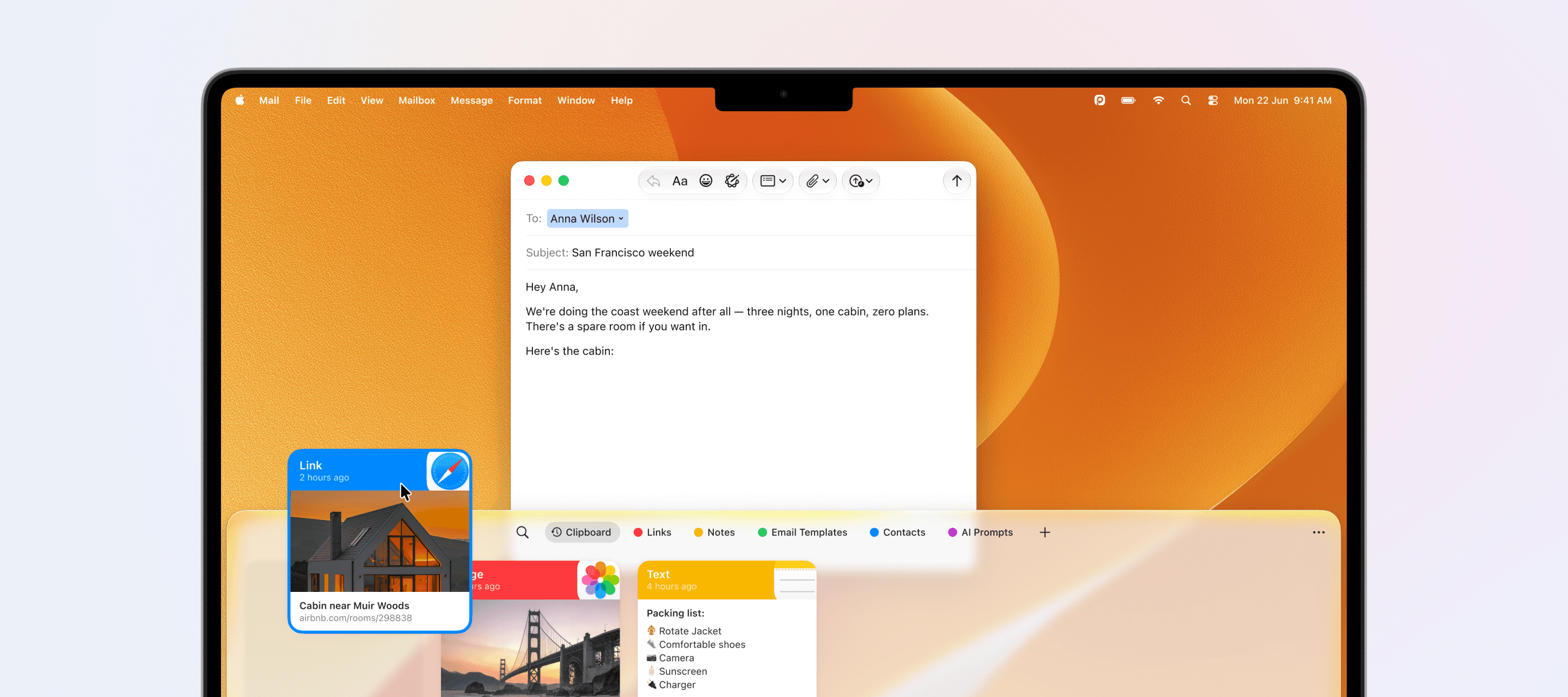Image resolution: width=1568 pixels, height=697 pixels.
Task: Open the Wi-Fi status menu
Action: [1157, 100]
